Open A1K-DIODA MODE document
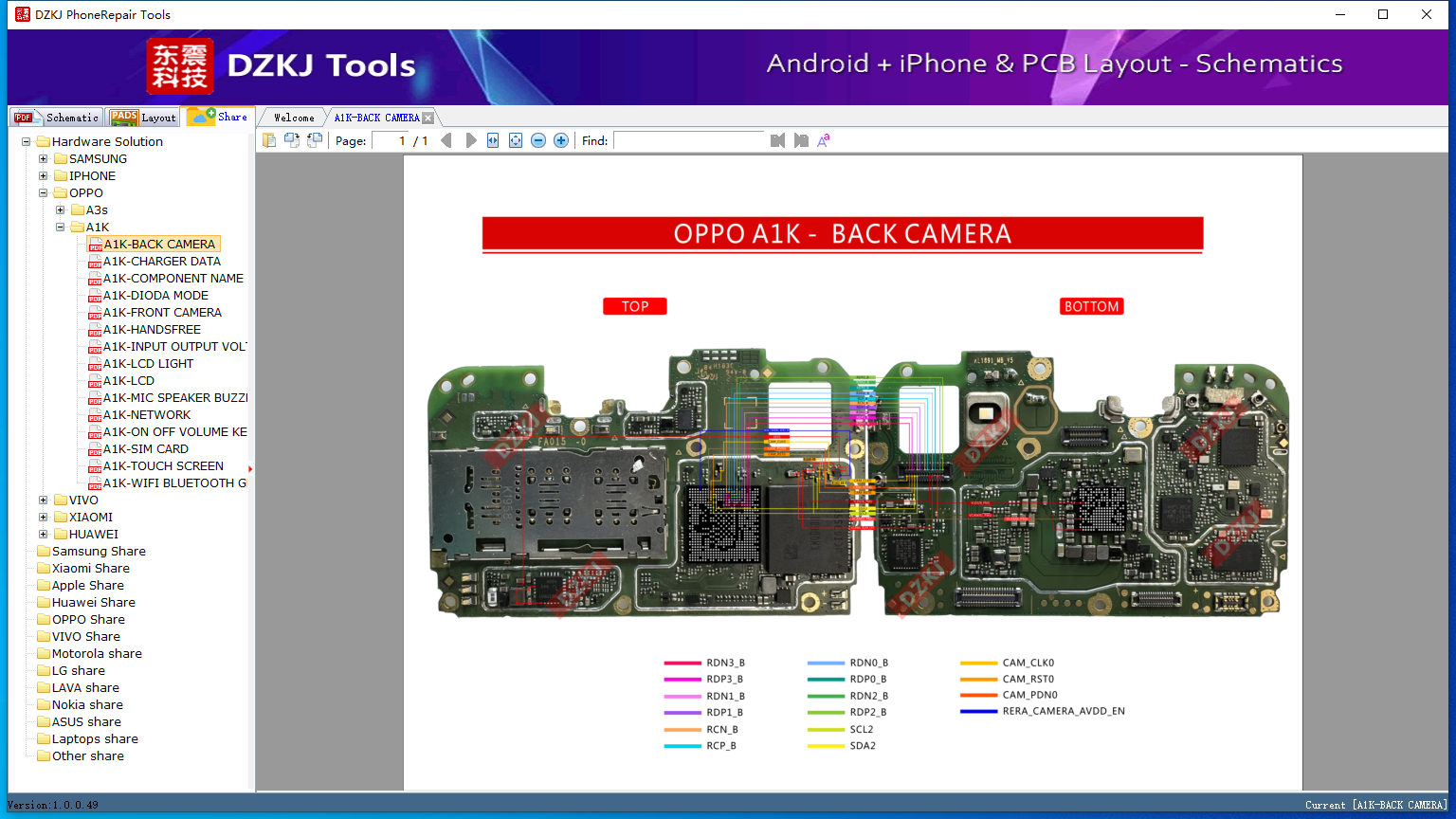The image size is (1456, 819). [155, 296]
